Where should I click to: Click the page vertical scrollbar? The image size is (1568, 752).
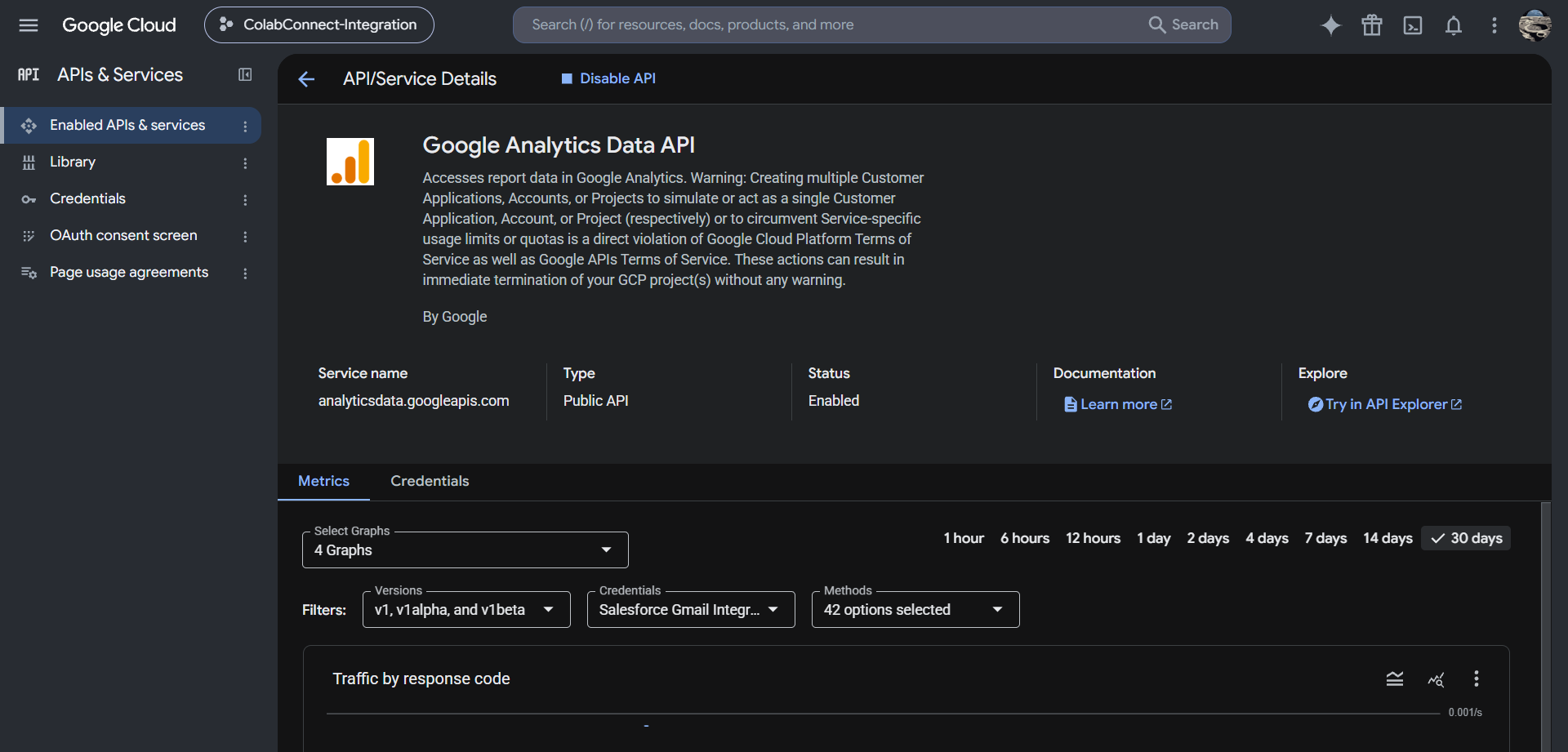pyautogui.click(x=1545, y=627)
